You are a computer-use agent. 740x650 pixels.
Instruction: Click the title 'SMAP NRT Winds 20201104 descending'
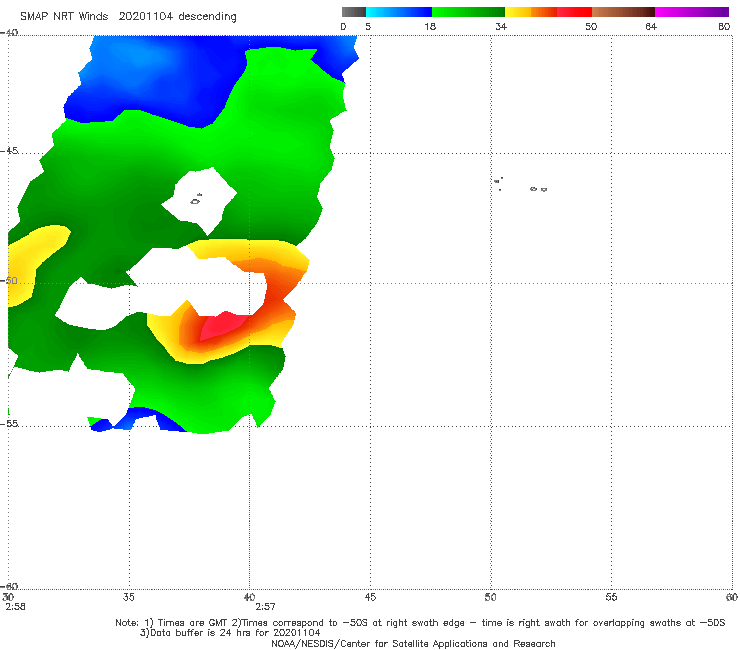click(x=128, y=17)
